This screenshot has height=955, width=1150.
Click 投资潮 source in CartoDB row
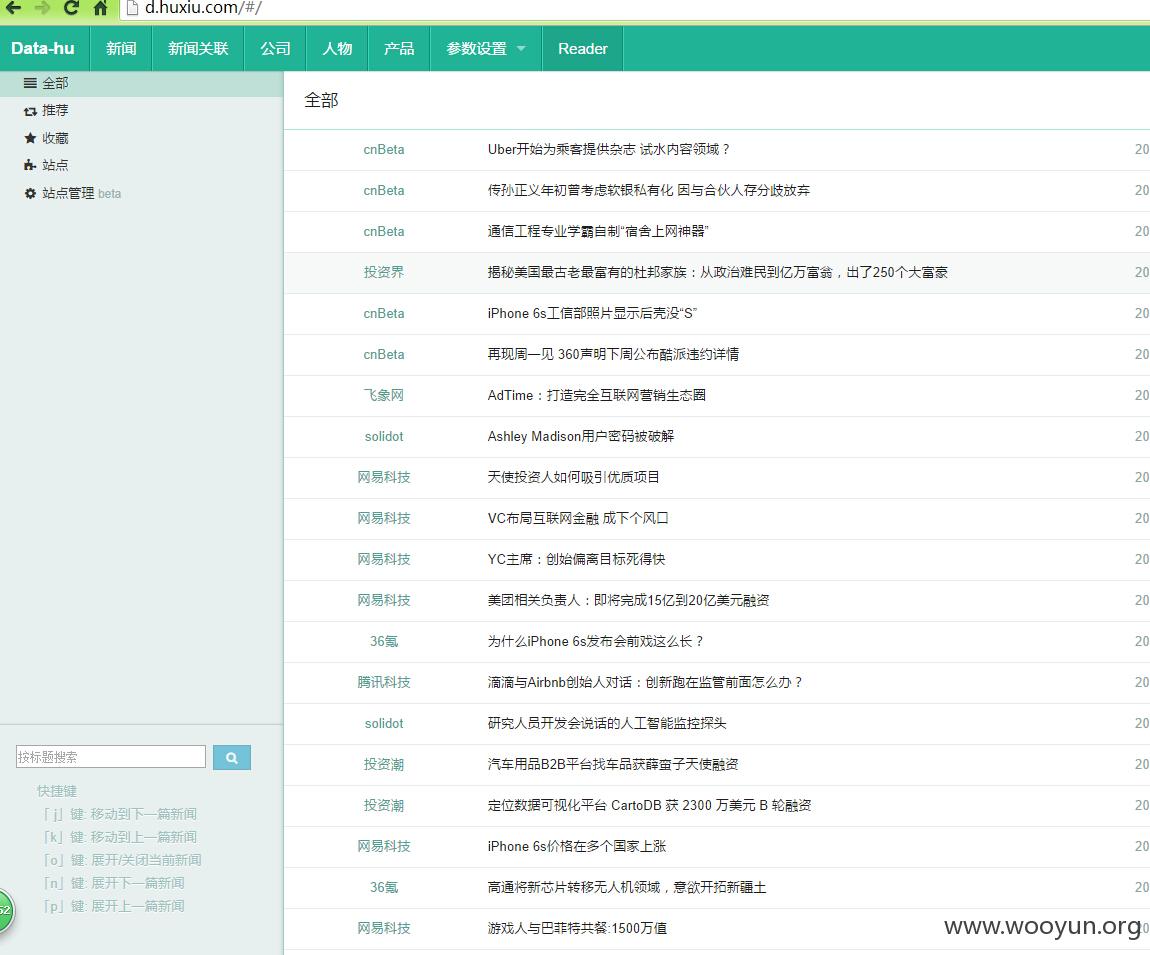pyautogui.click(x=384, y=806)
